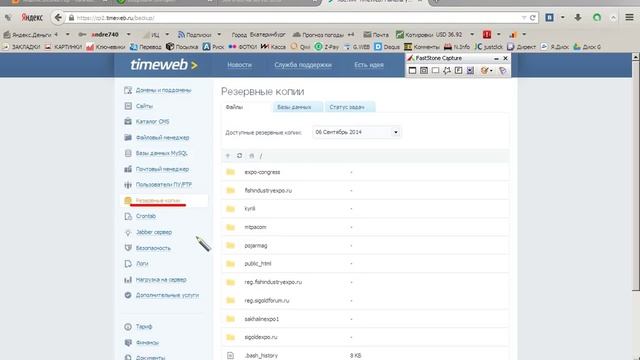Click the Файловый менеджер sidebar icon
Image resolution: width=640 pixels, height=360 pixels.
(128, 137)
